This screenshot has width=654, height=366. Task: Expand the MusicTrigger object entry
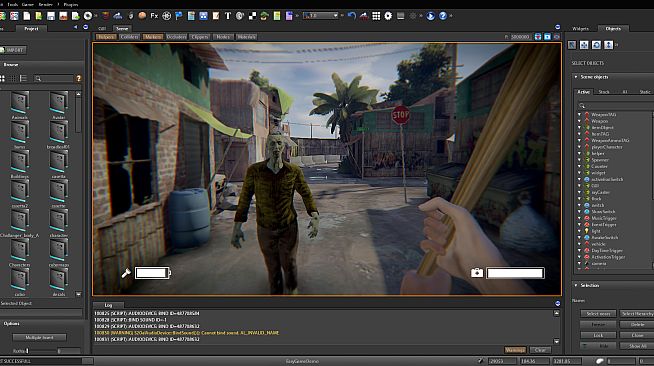pos(579,218)
